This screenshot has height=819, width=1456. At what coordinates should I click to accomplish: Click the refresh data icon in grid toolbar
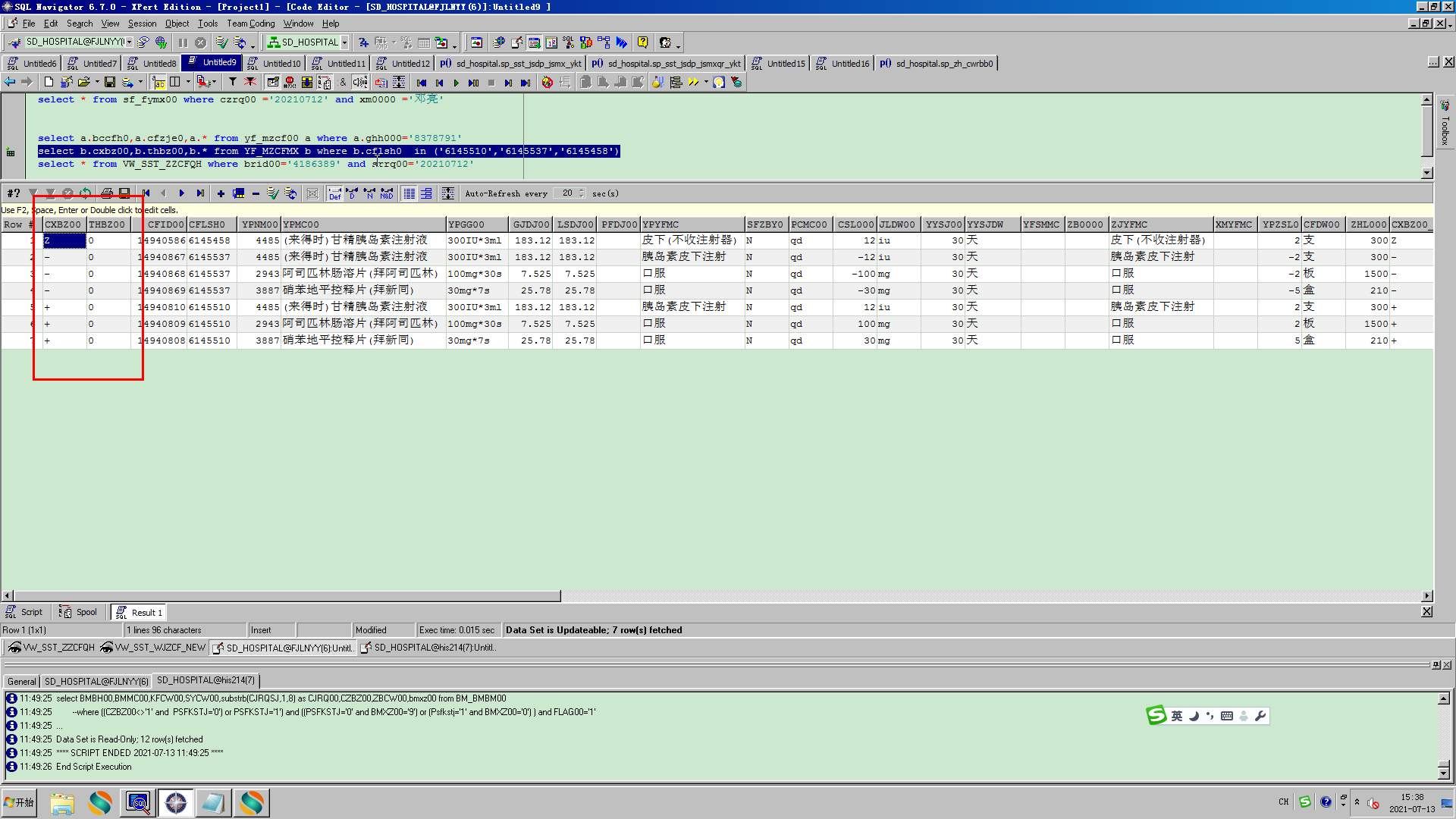pyautogui.click(x=85, y=193)
